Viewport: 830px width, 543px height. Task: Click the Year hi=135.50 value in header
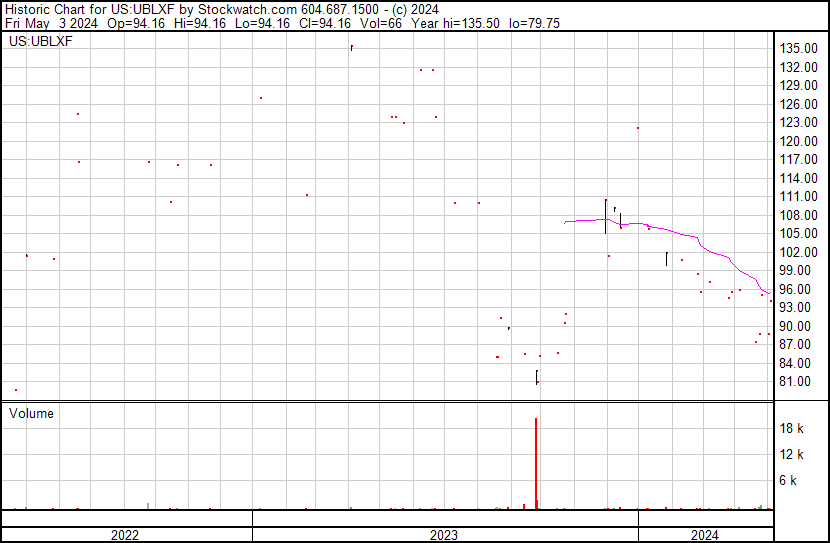455,23
